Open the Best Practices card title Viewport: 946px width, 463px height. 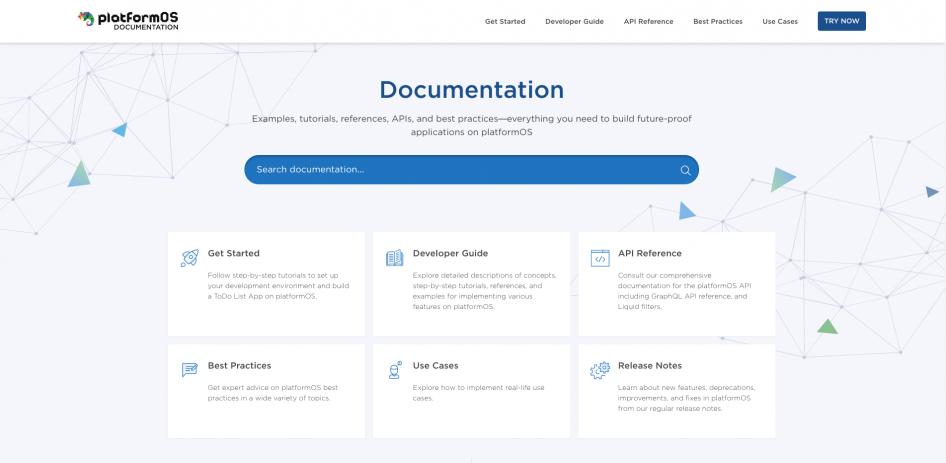pos(240,365)
